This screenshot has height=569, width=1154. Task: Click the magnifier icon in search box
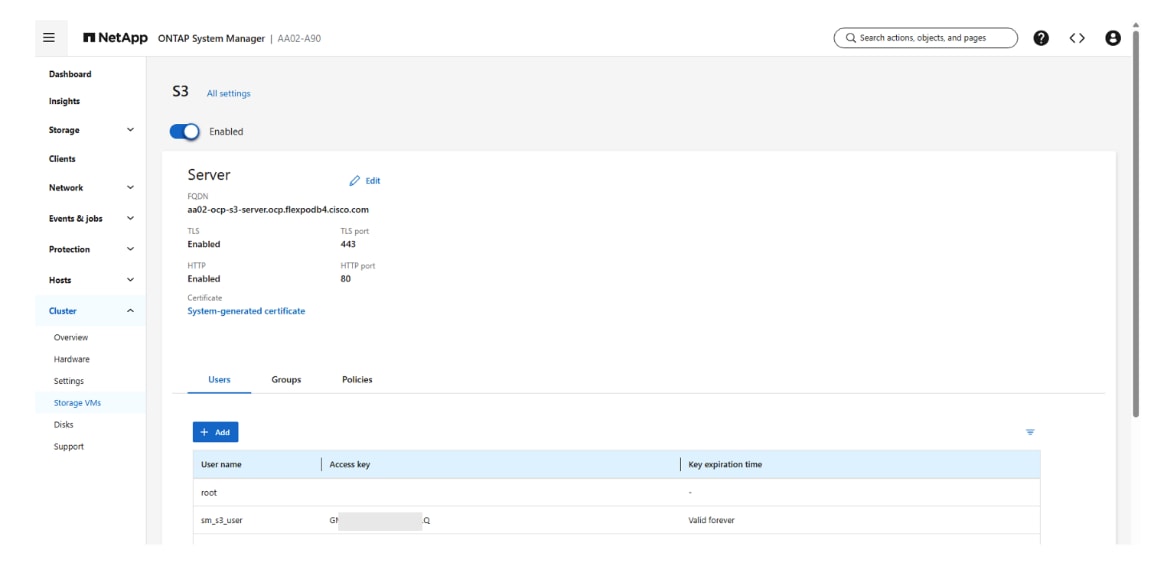(851, 38)
